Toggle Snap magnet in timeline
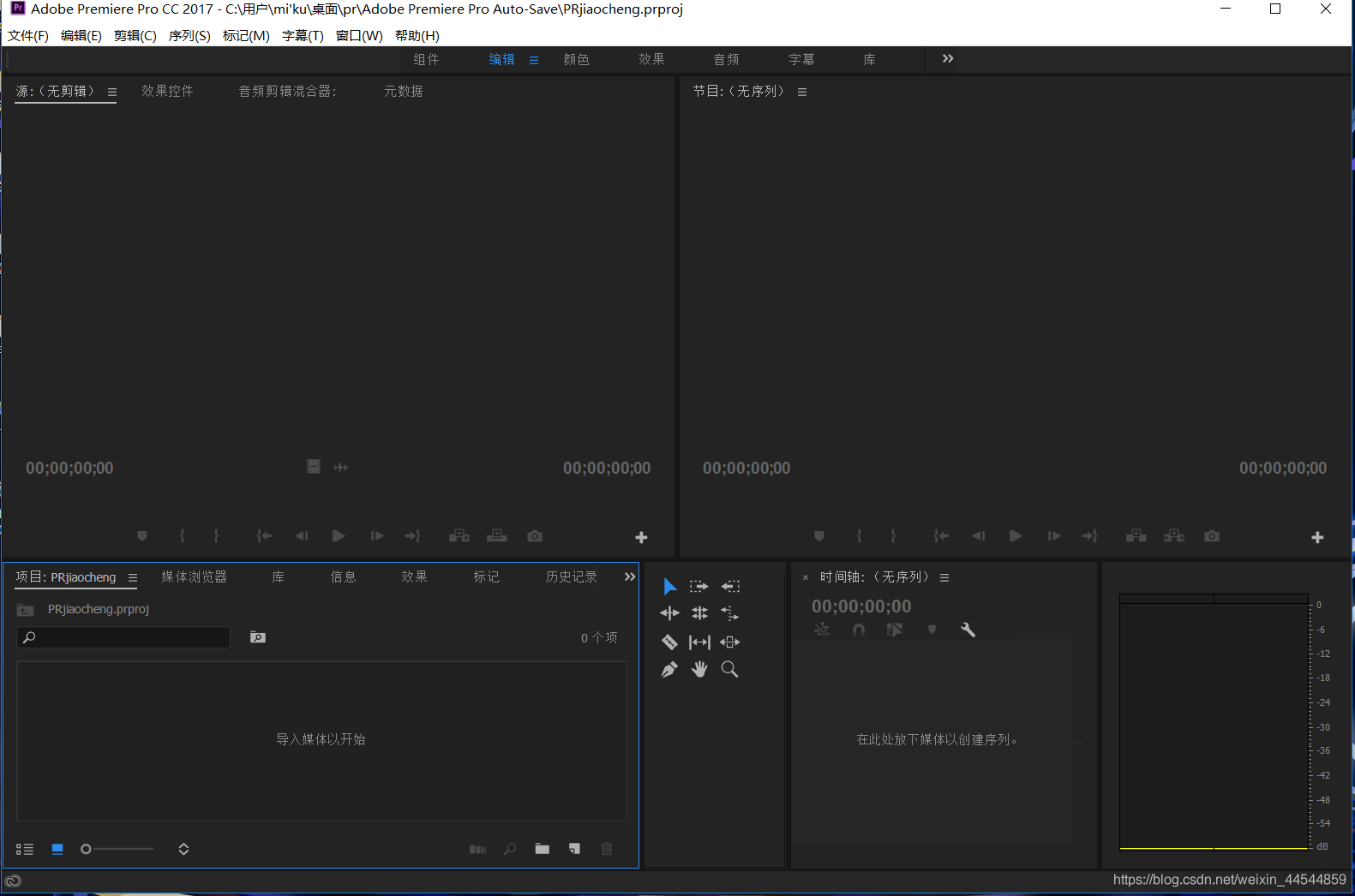Screen dimensions: 1355x896 click(x=859, y=630)
